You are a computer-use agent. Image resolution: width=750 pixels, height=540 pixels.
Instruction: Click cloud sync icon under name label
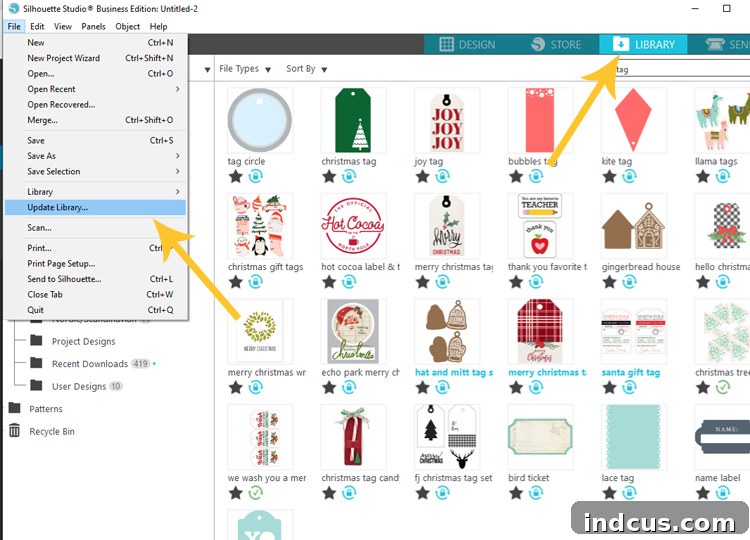723,492
